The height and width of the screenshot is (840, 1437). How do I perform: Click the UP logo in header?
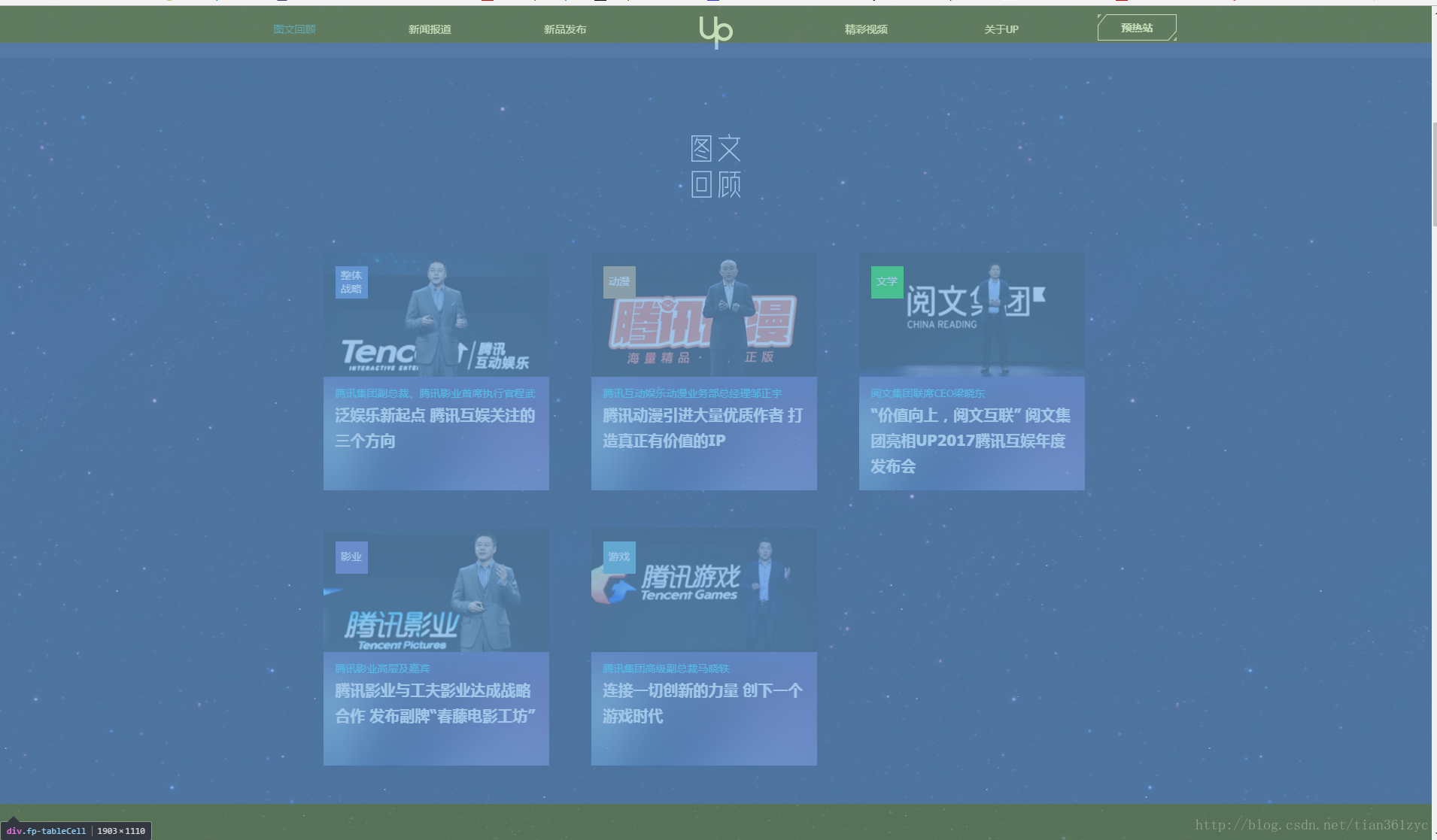click(x=715, y=32)
